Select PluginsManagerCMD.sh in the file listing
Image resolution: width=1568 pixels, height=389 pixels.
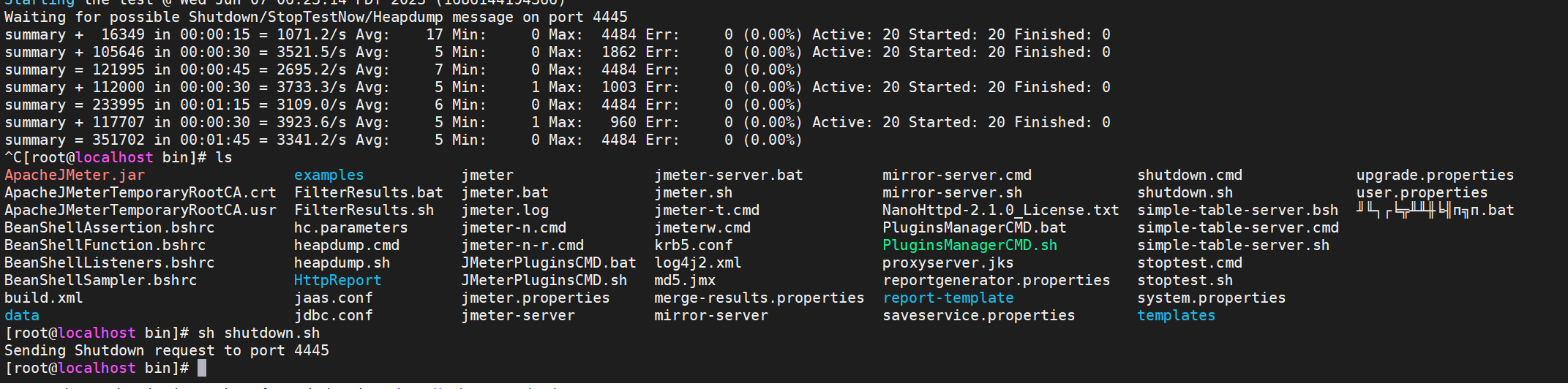(969, 245)
